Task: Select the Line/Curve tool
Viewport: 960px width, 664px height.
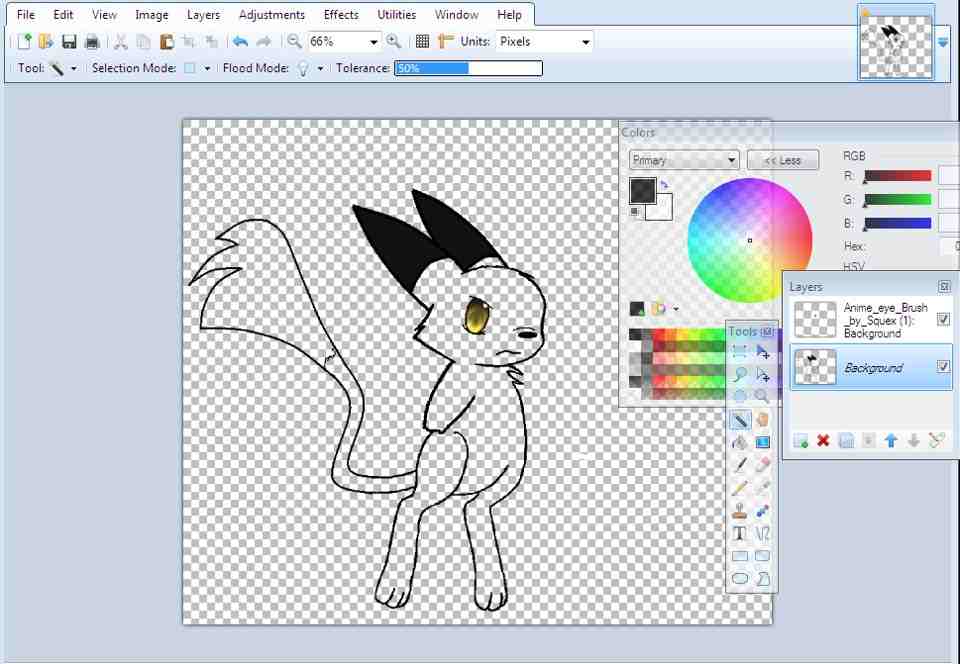Action: point(762,534)
